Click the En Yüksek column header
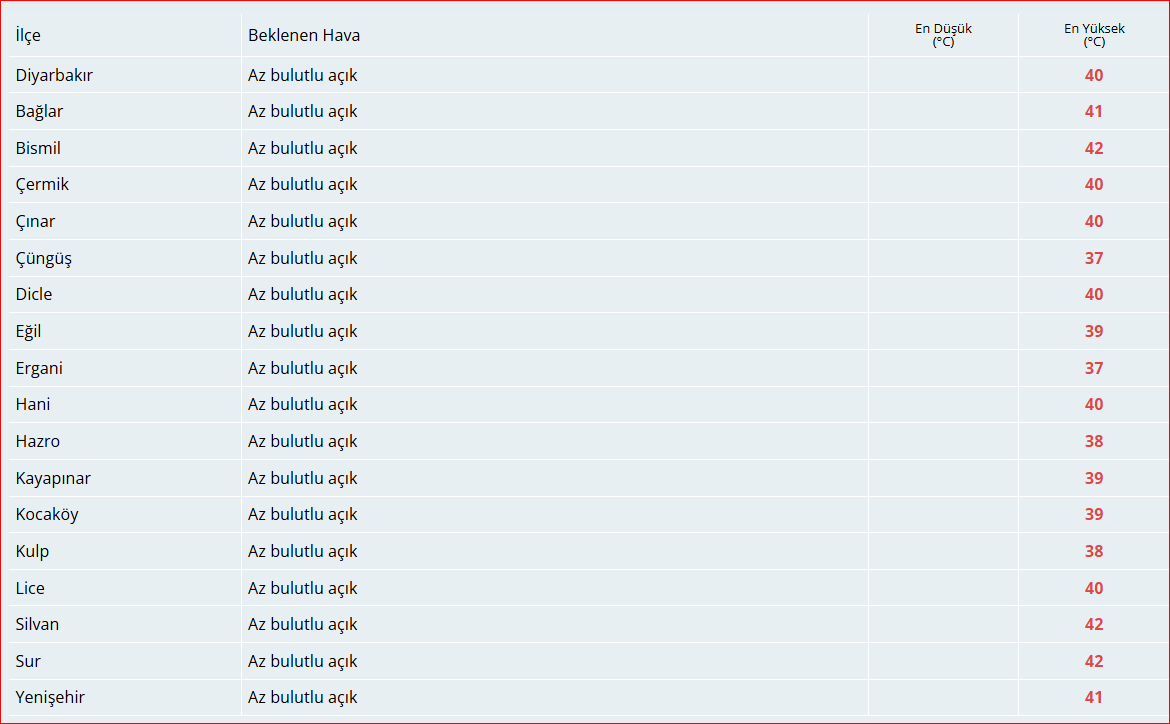 1094,35
